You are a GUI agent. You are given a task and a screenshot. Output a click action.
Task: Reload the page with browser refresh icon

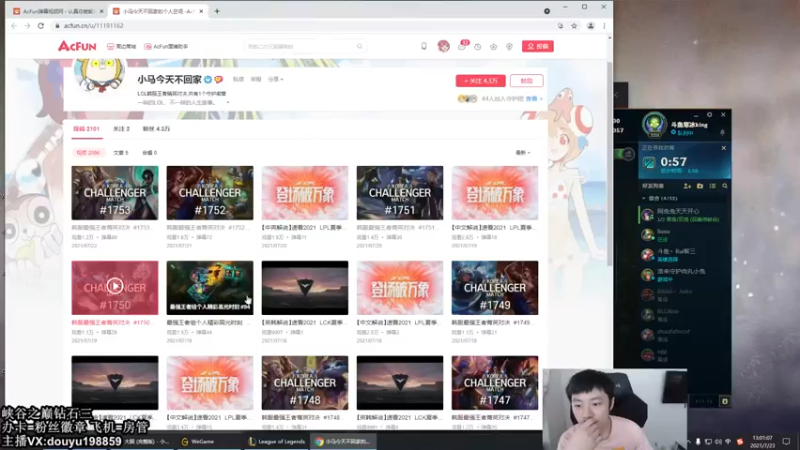pos(41,26)
